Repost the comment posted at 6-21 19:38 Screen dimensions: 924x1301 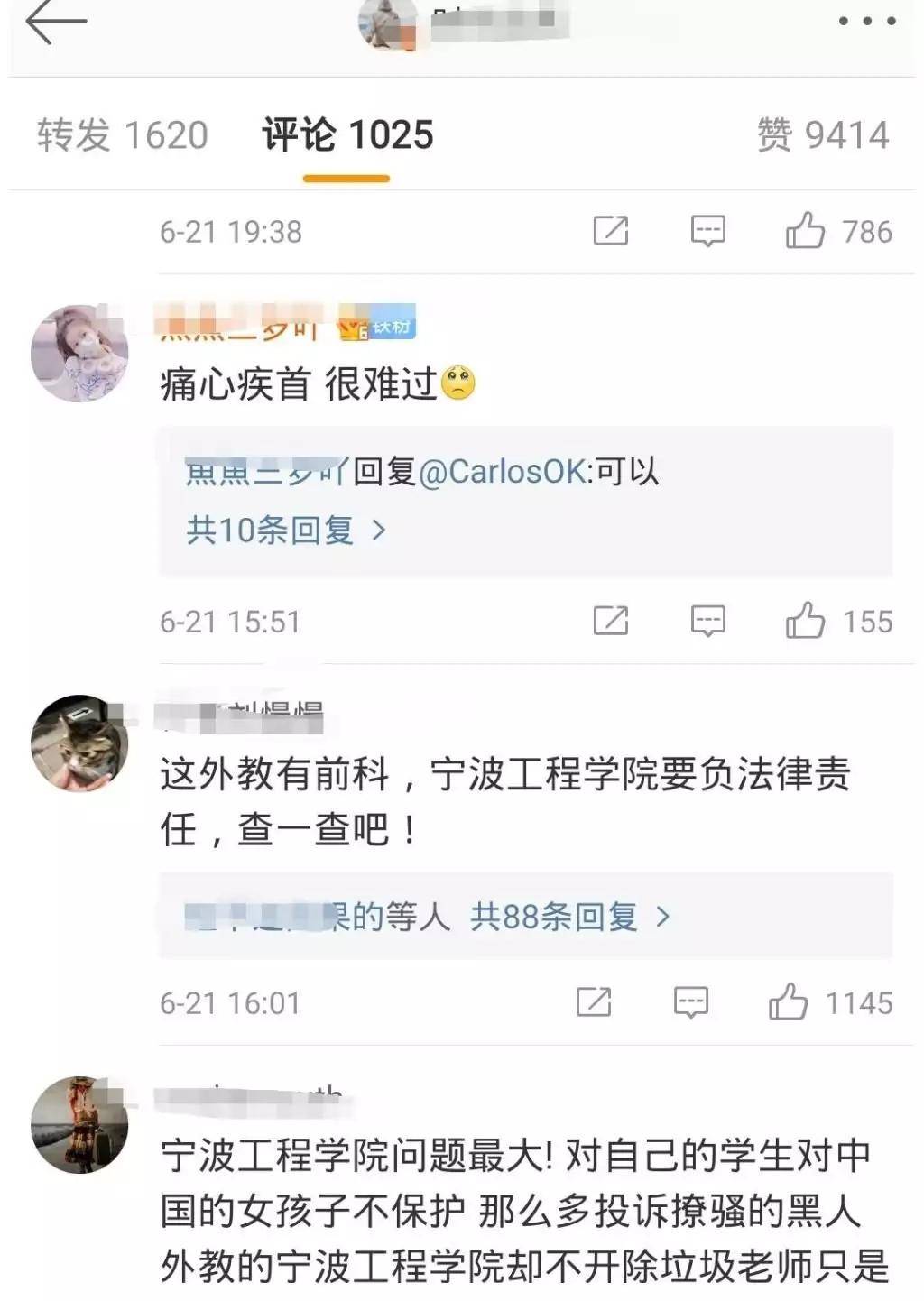tap(611, 231)
